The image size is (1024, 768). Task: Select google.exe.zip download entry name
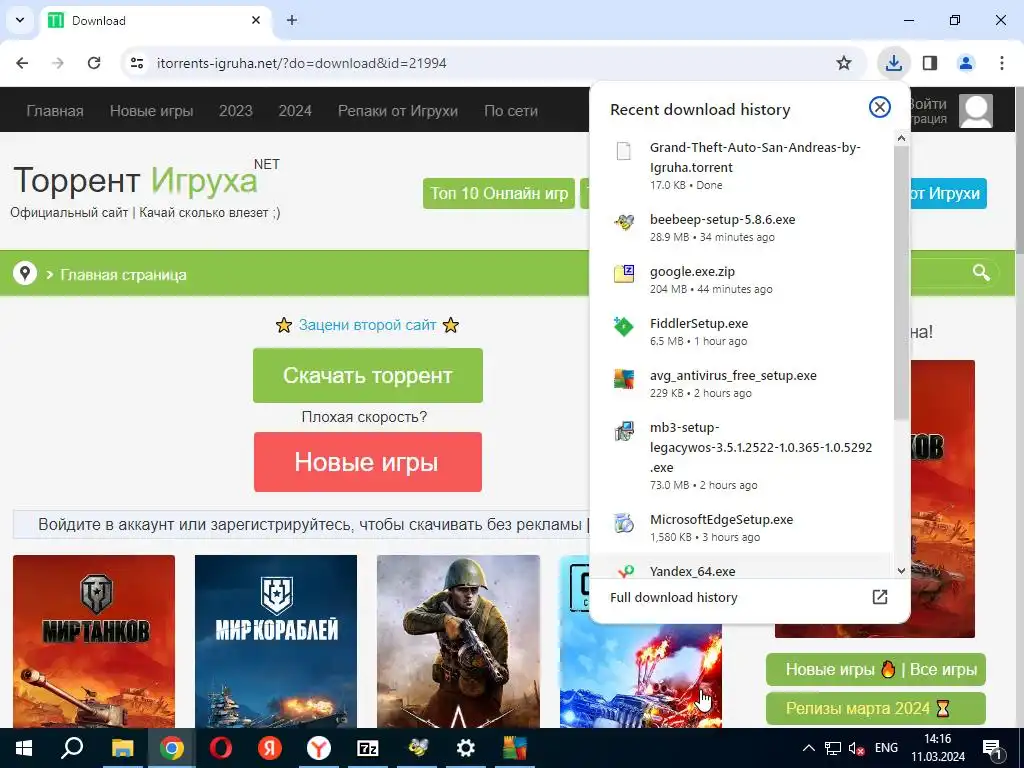pos(692,272)
